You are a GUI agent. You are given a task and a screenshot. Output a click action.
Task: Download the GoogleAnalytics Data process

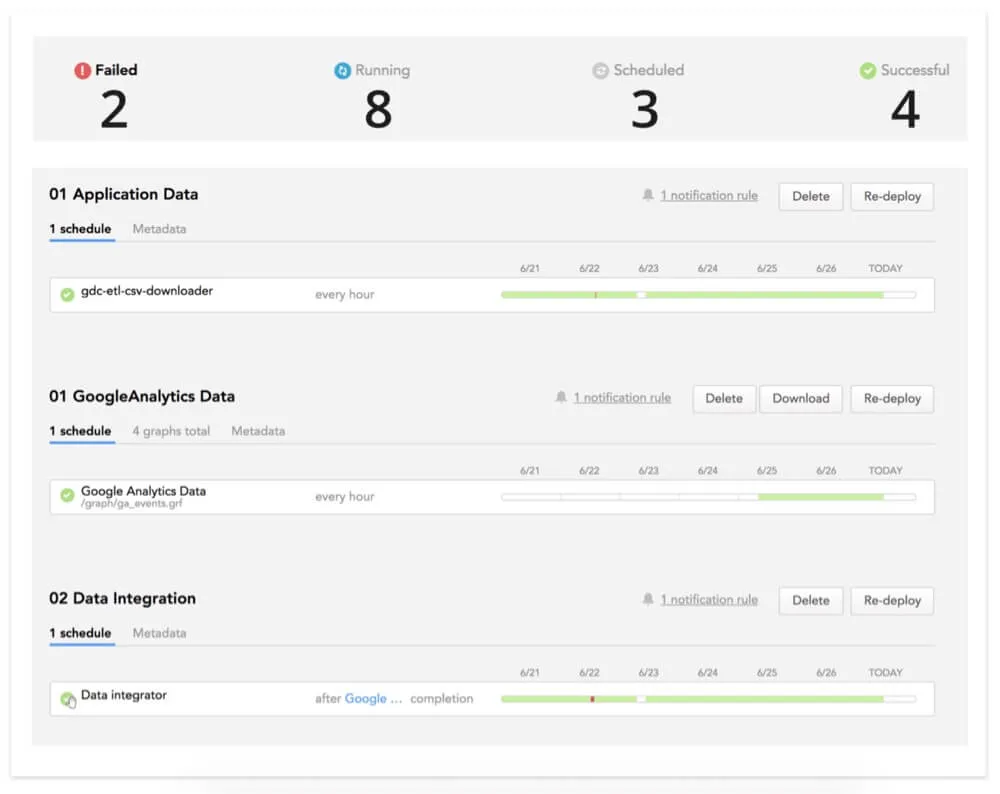pos(800,398)
